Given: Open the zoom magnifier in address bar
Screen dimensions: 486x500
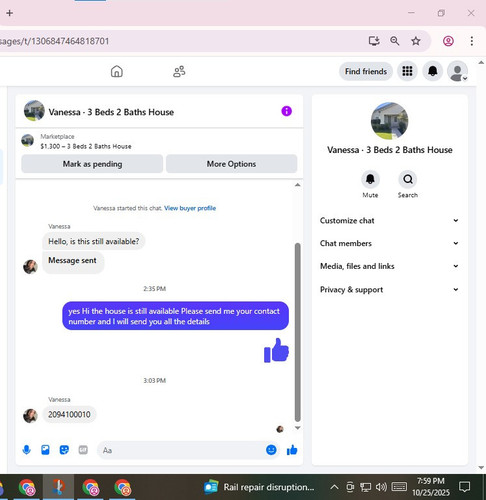Looking at the screenshot, I should point(395,41).
